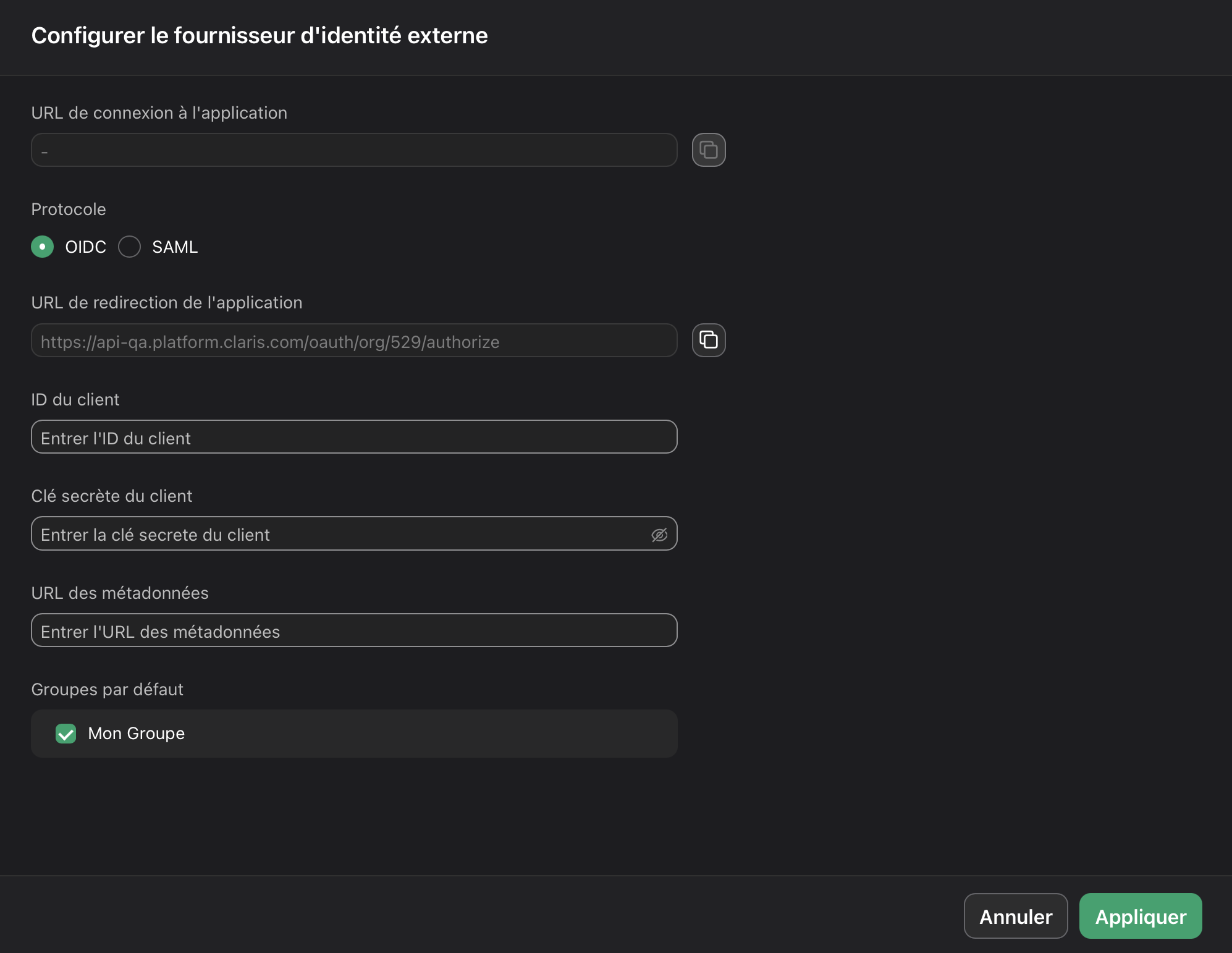Click the Appliquer button
1232x953 pixels.
(x=1140, y=917)
